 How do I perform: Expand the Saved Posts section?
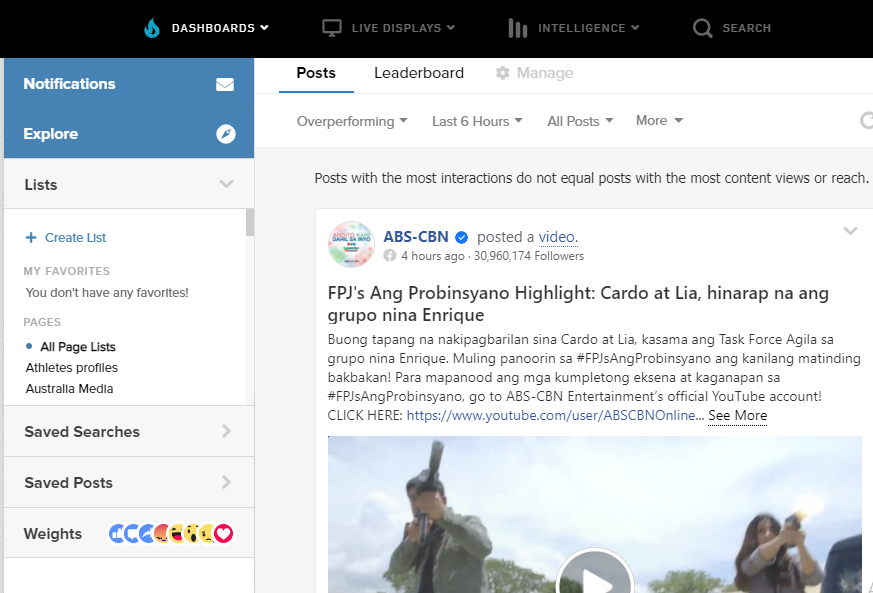pyautogui.click(x=129, y=483)
